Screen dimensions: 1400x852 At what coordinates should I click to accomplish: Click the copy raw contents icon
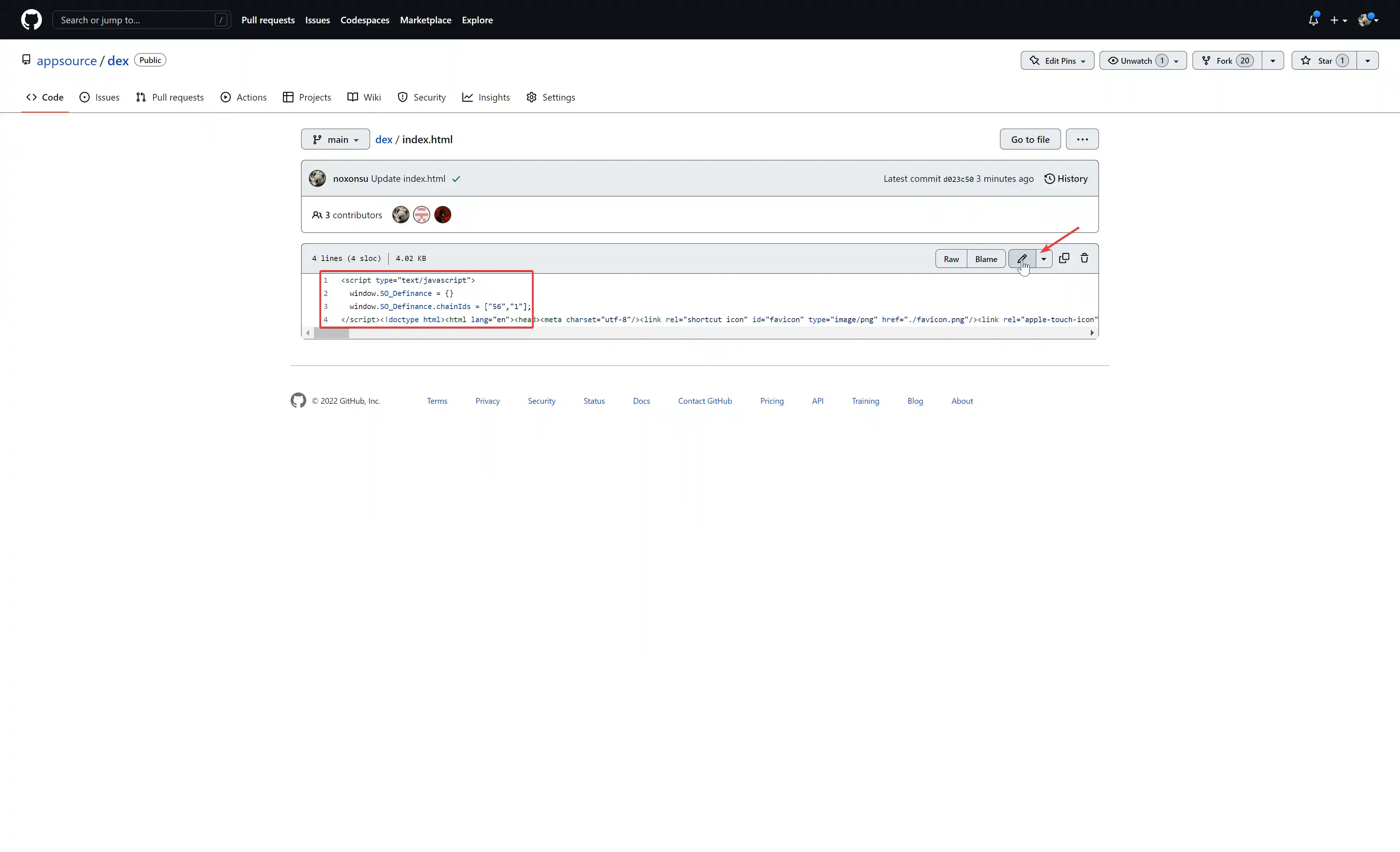tap(1063, 258)
